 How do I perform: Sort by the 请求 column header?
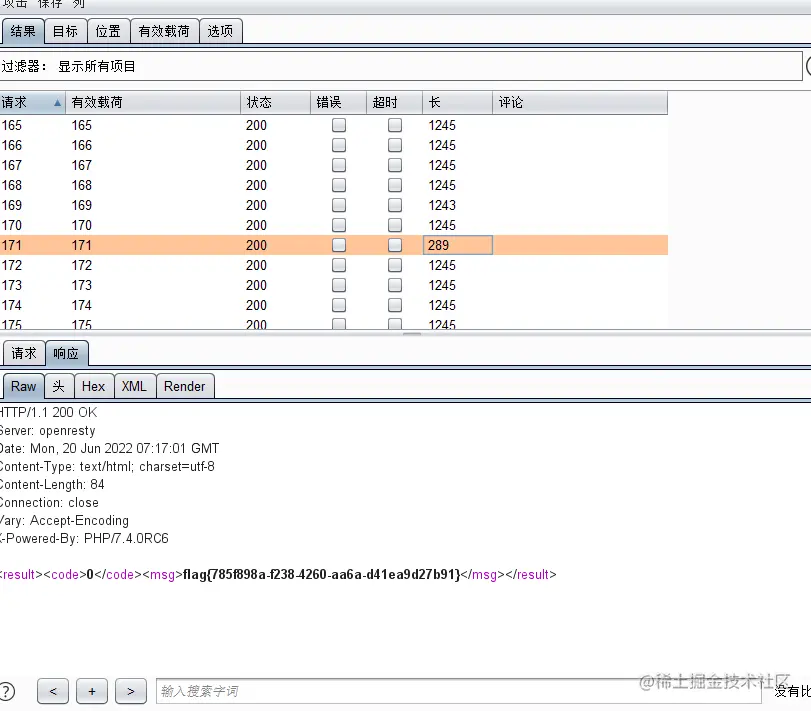[x=32, y=102]
